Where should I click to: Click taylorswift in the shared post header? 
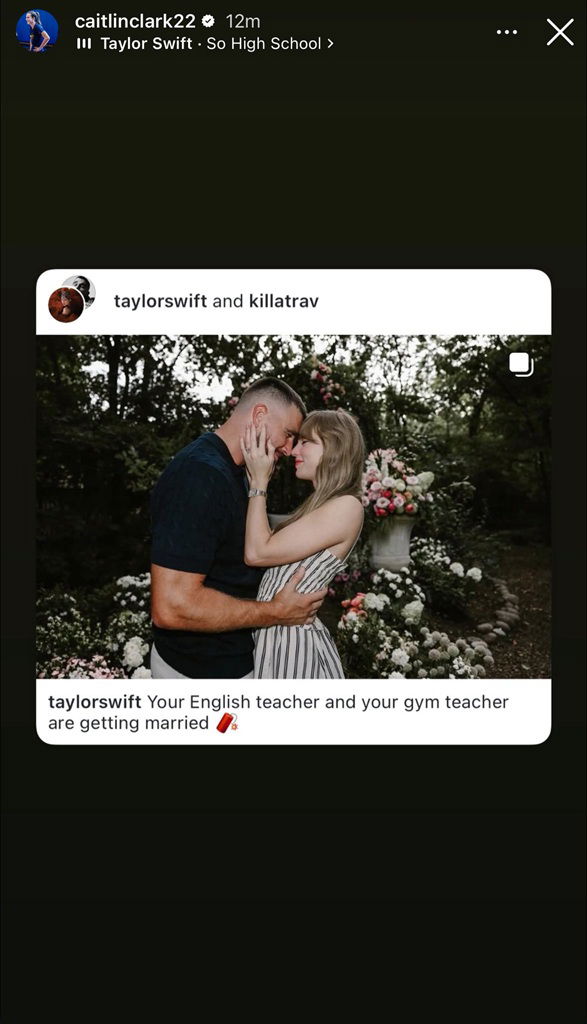point(160,301)
